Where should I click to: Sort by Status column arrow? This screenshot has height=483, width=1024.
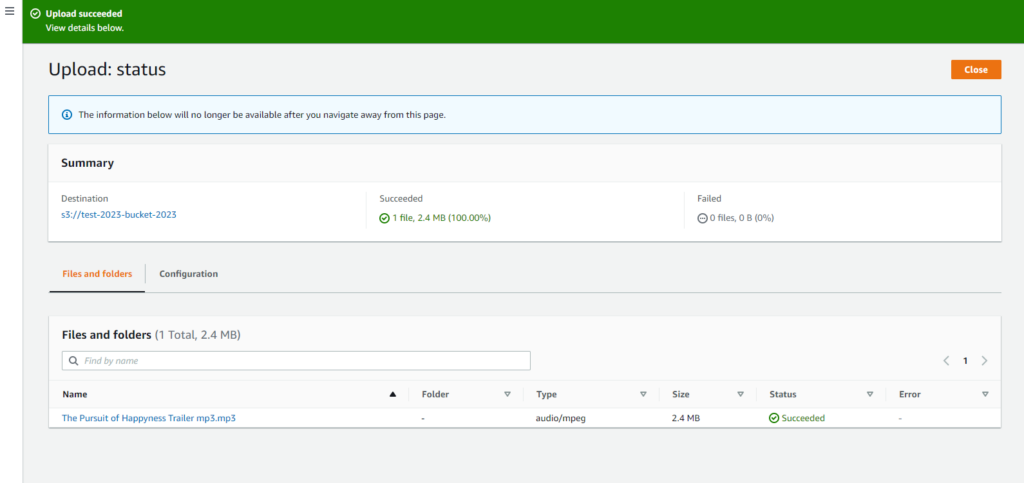click(x=870, y=394)
